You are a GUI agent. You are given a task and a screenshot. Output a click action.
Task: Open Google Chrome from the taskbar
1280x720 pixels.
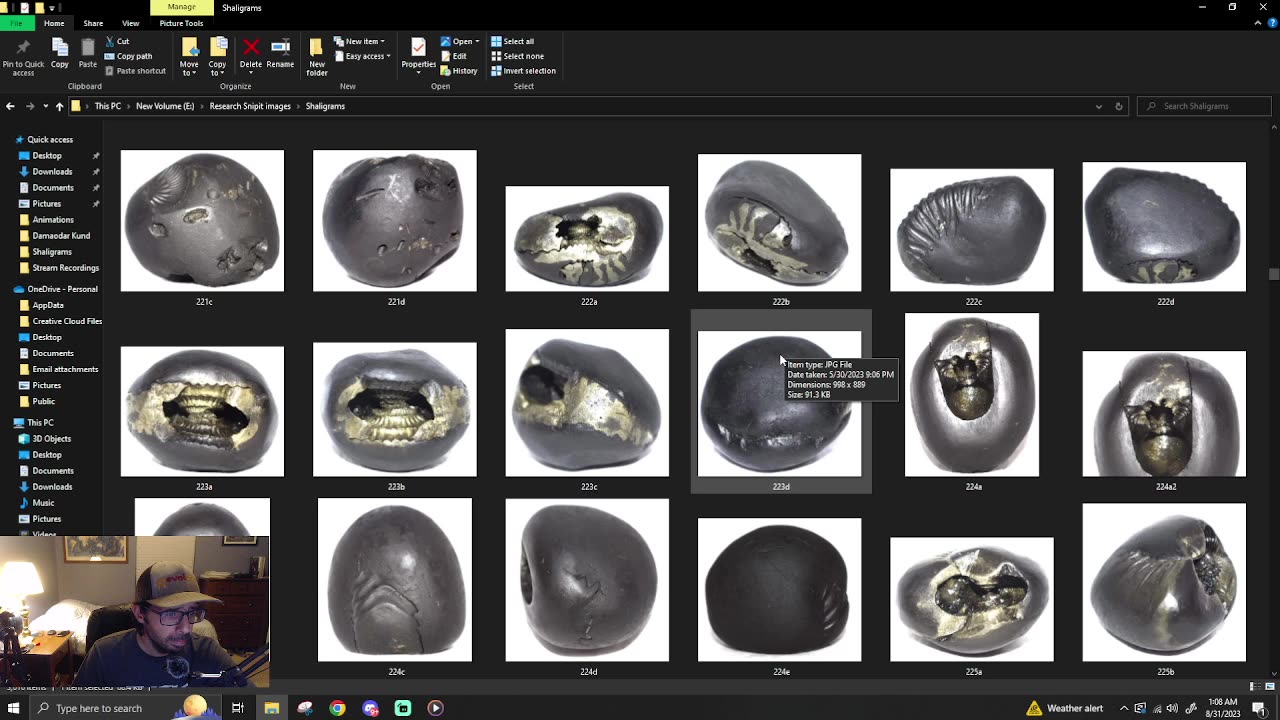pos(338,708)
